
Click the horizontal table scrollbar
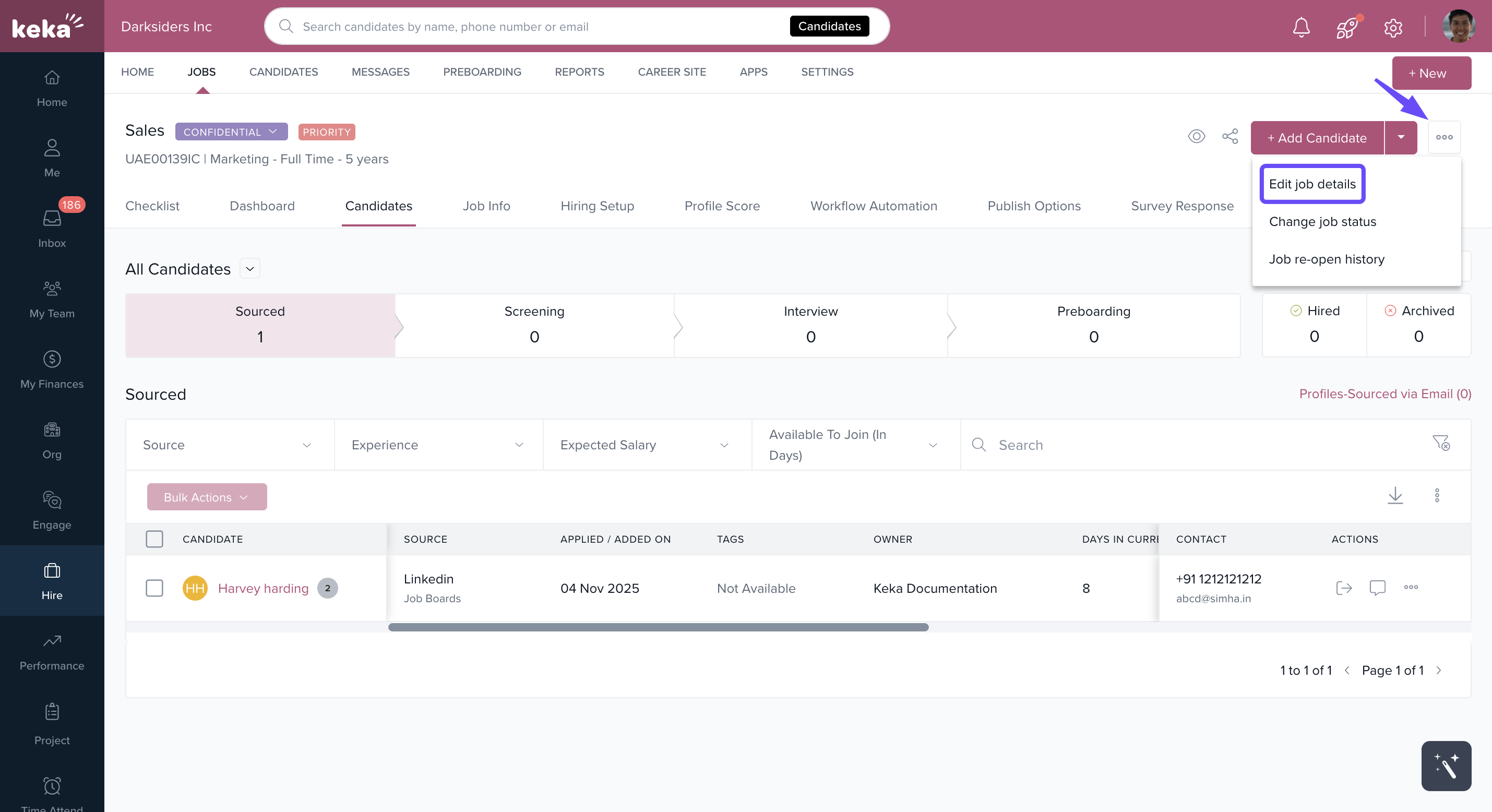[x=658, y=627]
